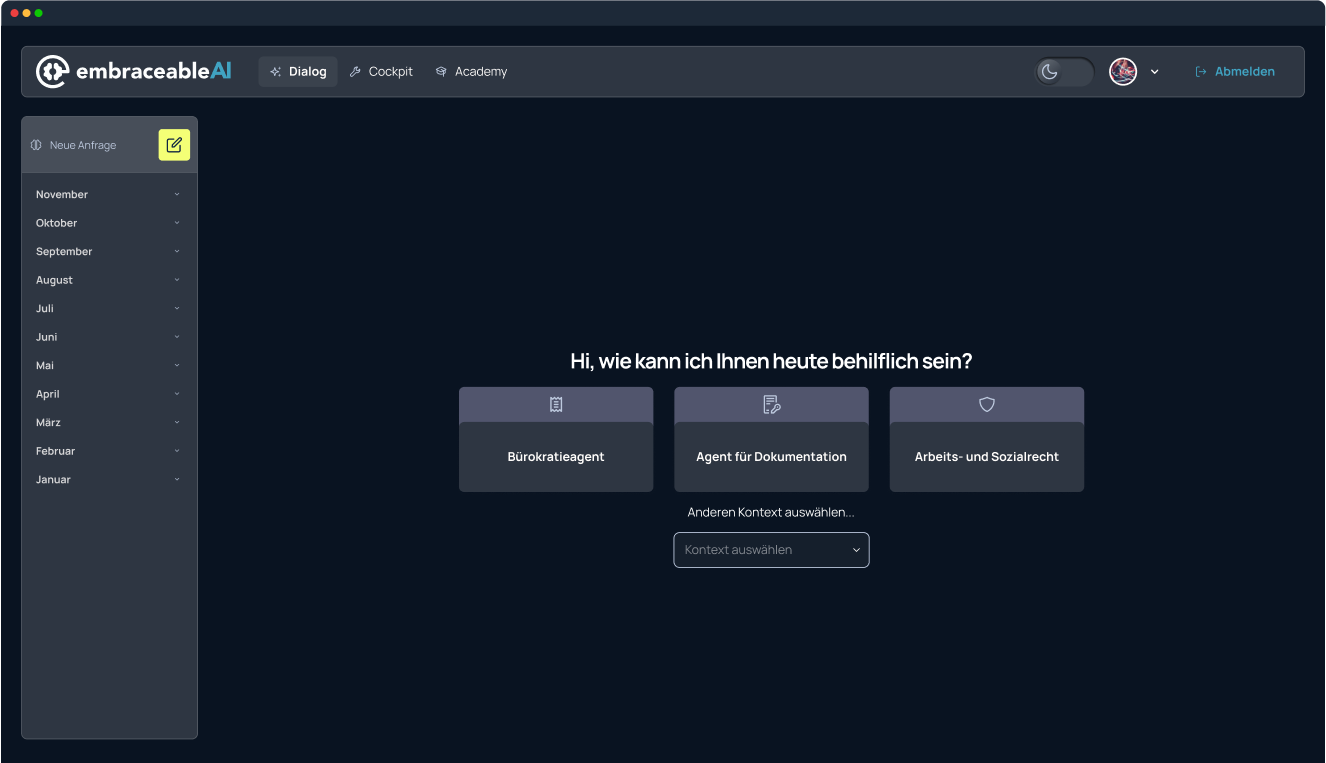The image size is (1326, 763).
Task: Click the logout arrow icon beside Abmelden
Action: click(x=1201, y=72)
